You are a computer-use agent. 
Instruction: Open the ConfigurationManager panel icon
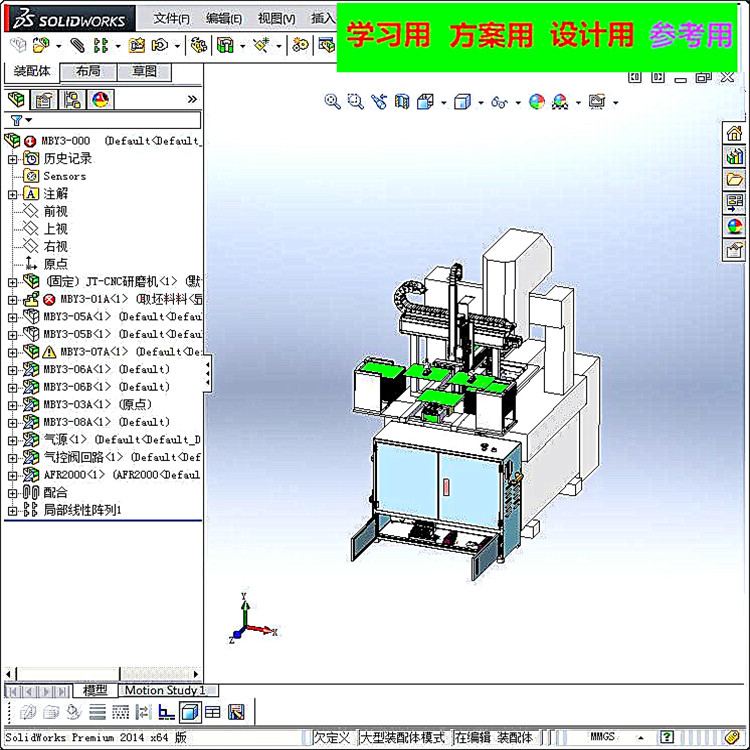tap(72, 99)
